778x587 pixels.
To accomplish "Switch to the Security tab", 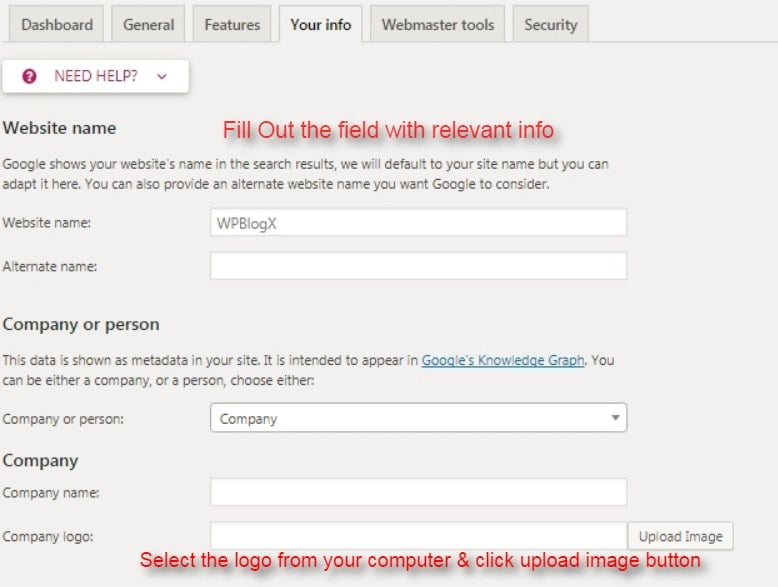I will point(551,24).
